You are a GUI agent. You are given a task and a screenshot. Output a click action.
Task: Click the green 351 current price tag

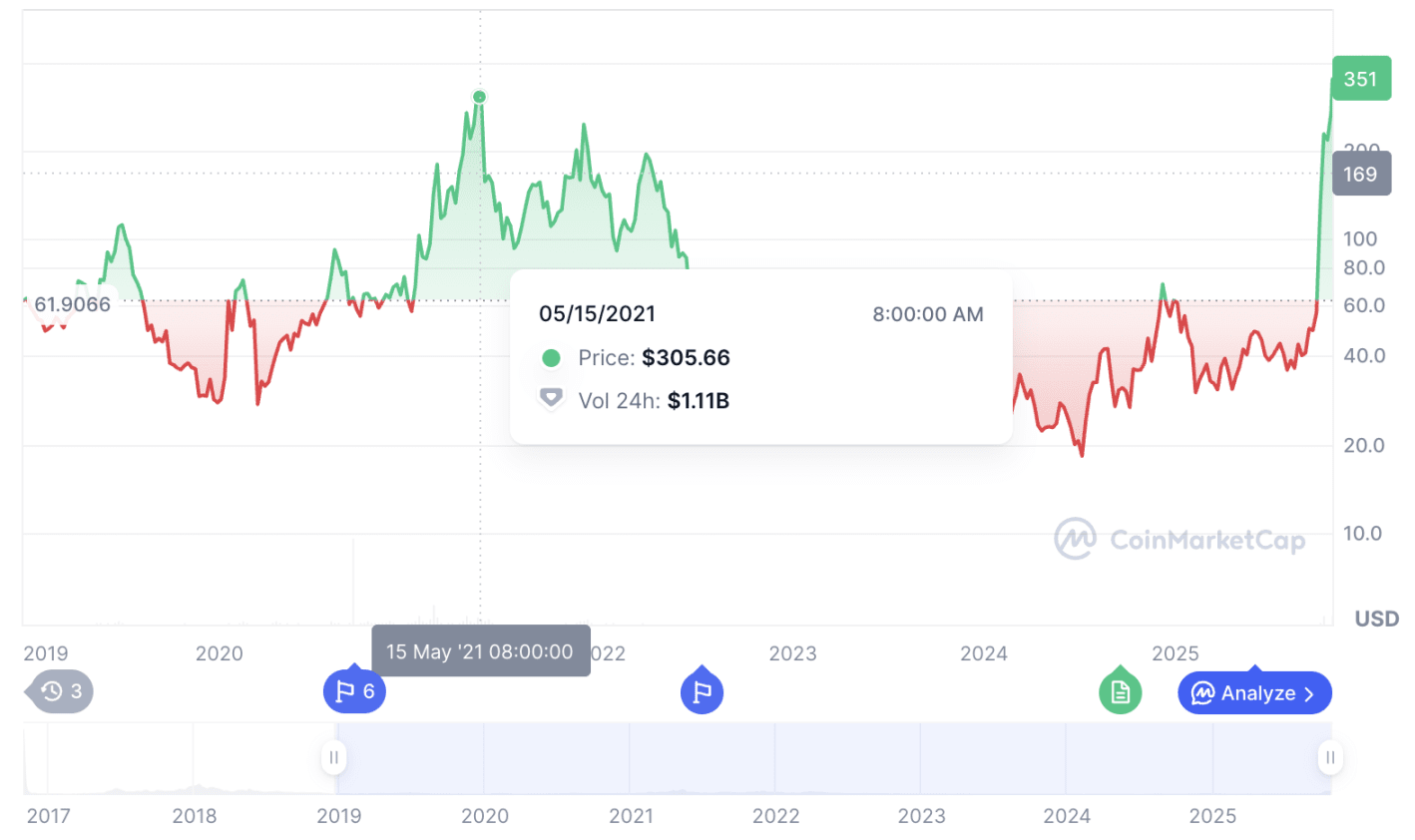pos(1361,79)
